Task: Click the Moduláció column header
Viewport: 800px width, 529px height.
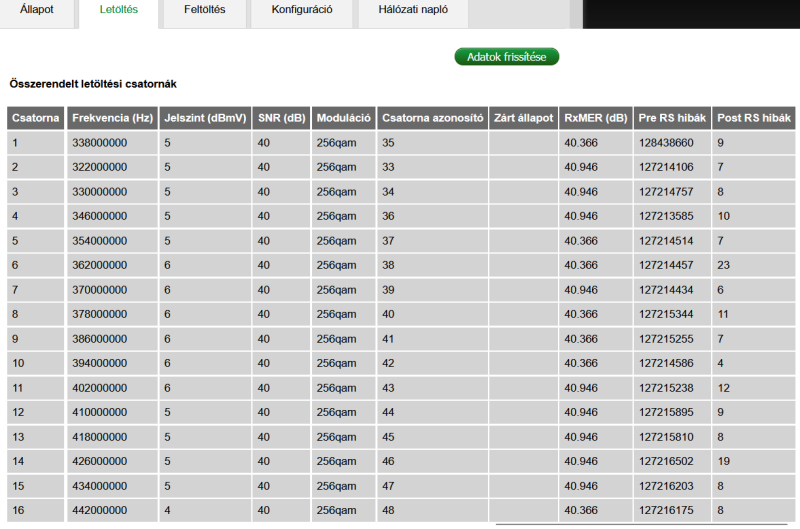Action: pos(343,118)
